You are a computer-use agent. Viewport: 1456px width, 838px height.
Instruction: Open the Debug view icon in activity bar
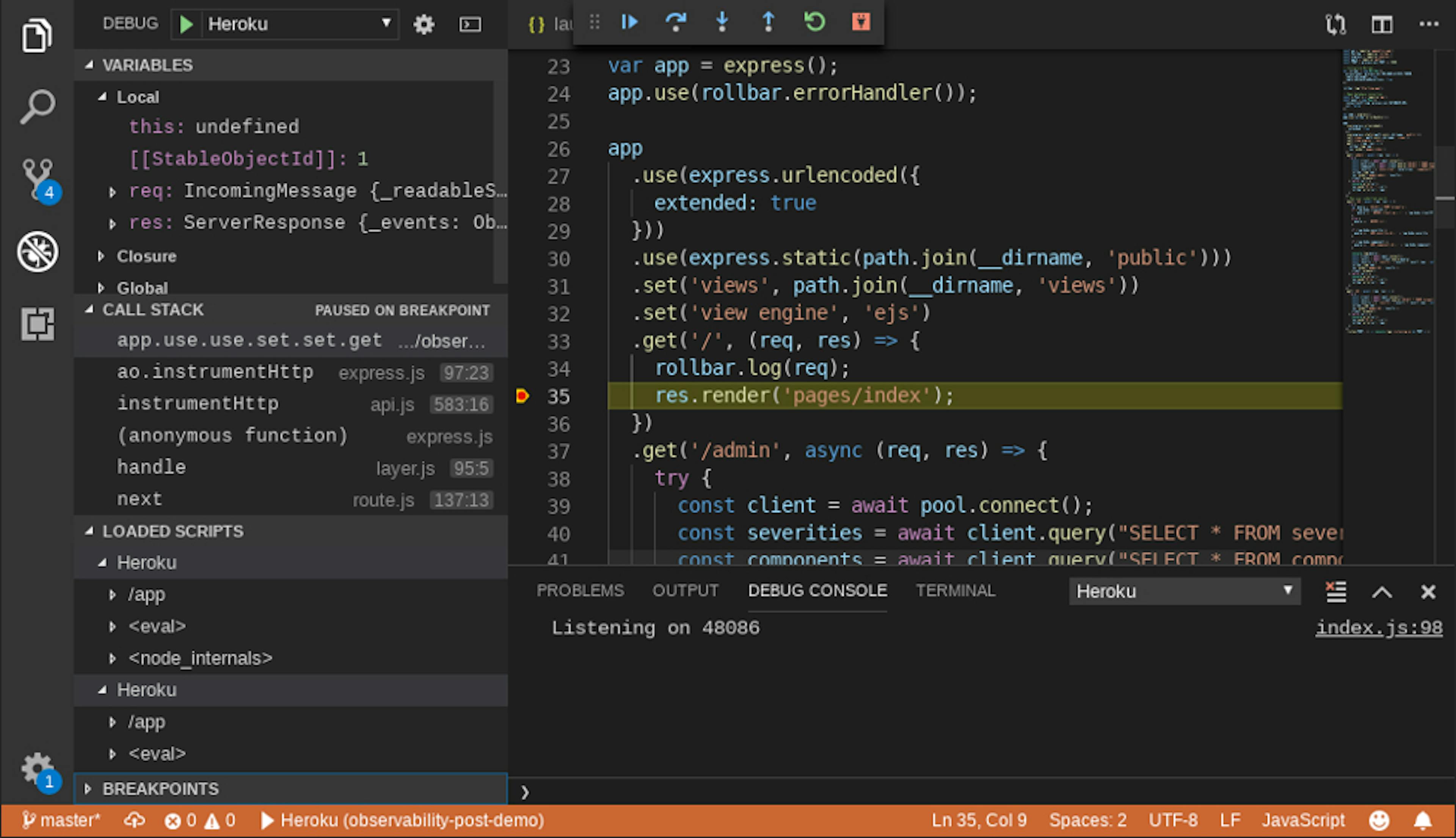pyautogui.click(x=37, y=252)
